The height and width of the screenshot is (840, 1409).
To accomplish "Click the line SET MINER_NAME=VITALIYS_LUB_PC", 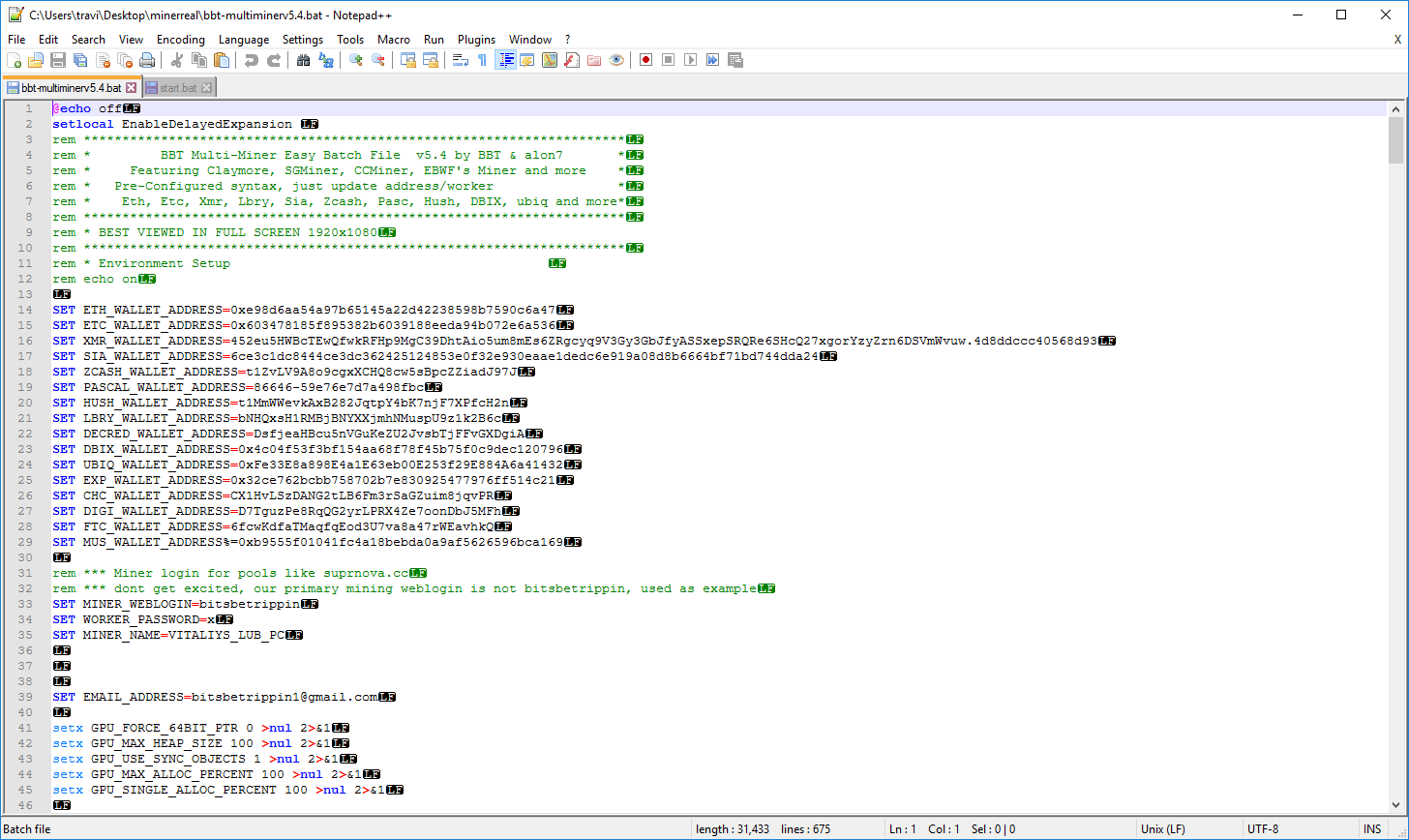I will point(169,635).
